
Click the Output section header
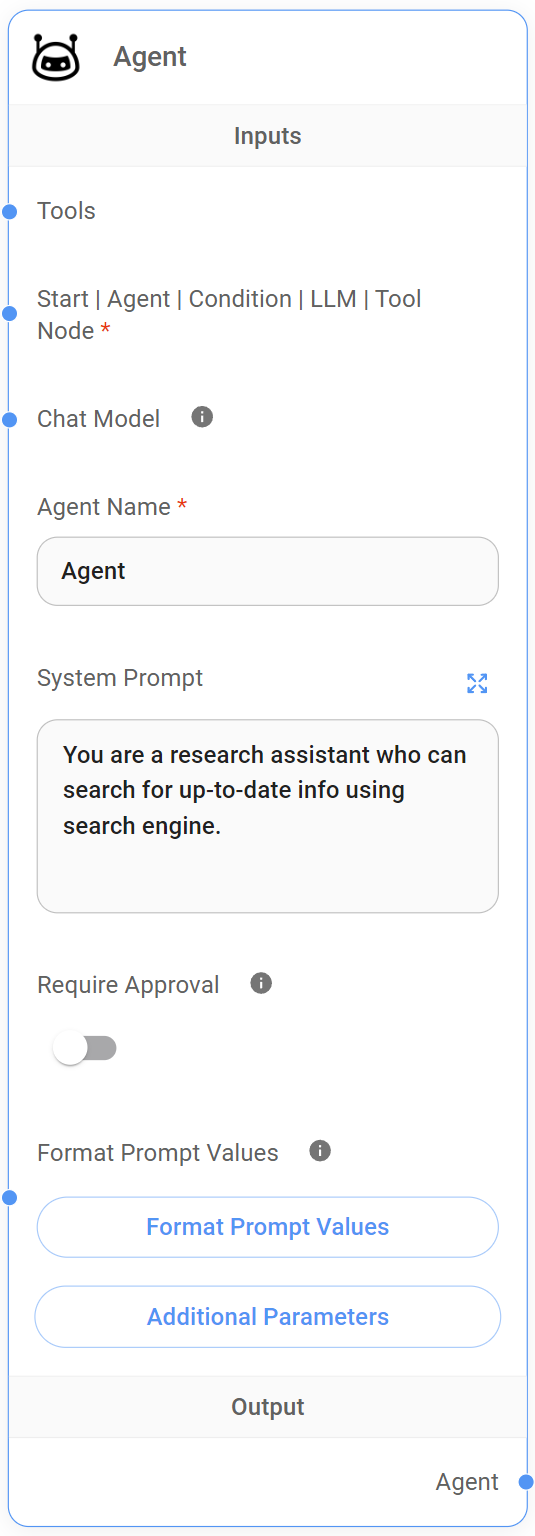click(268, 1407)
